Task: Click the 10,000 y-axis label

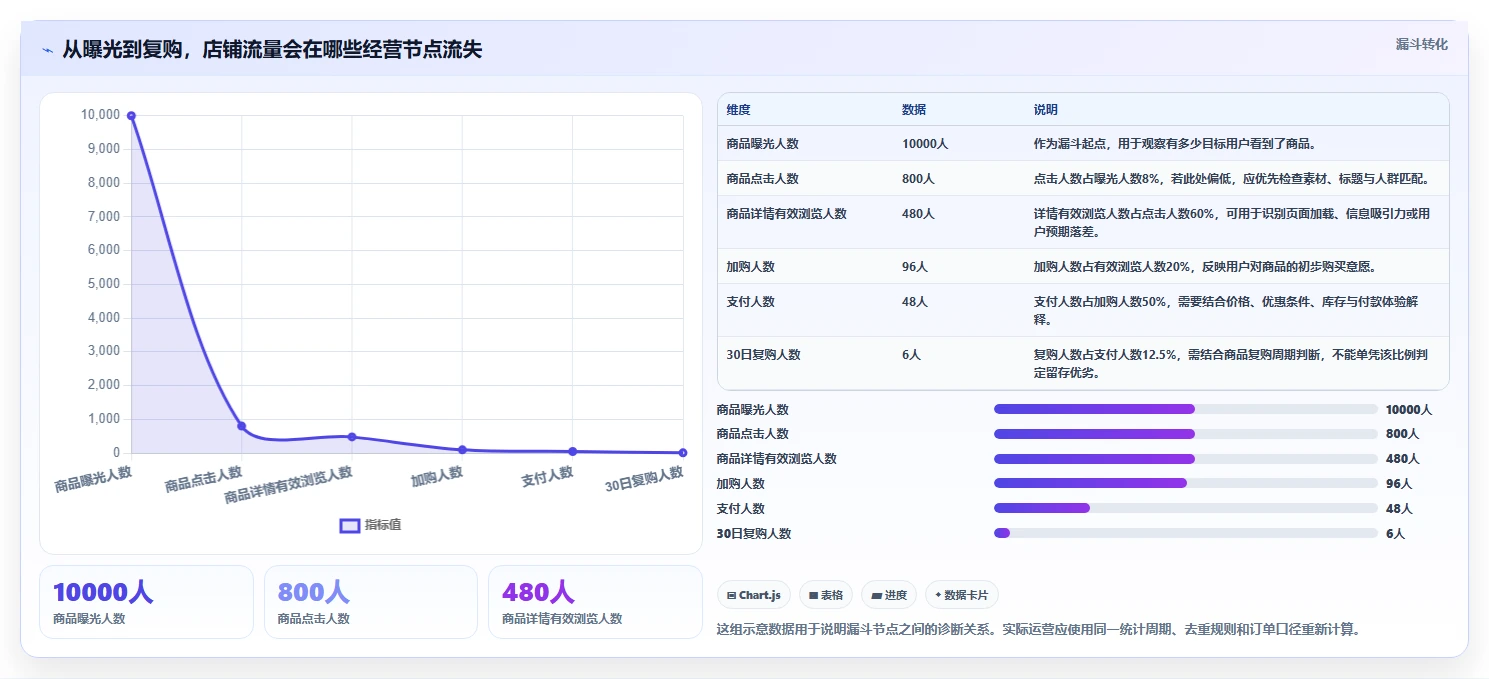Action: click(x=100, y=115)
